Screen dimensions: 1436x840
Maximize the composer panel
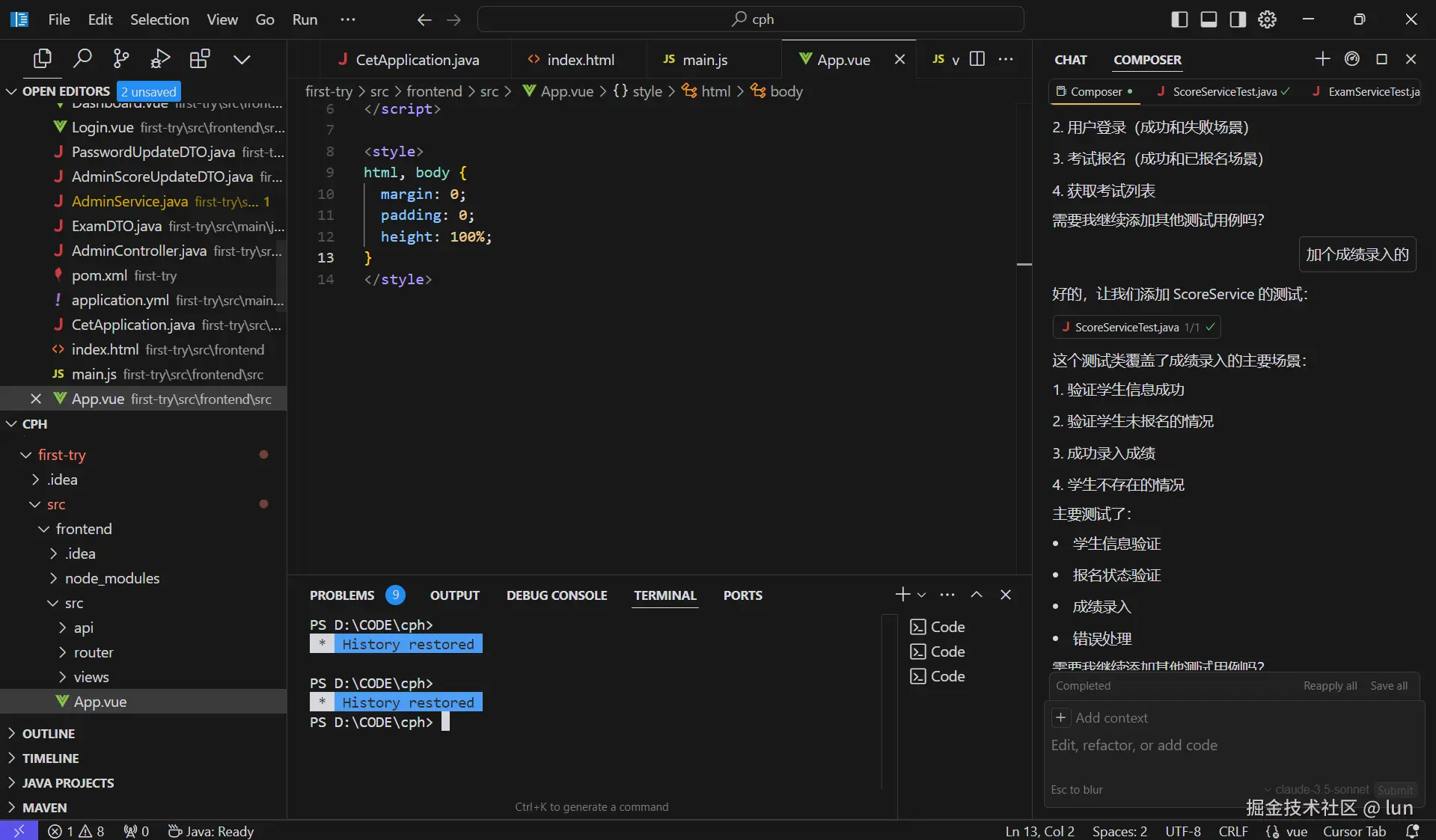(1381, 59)
